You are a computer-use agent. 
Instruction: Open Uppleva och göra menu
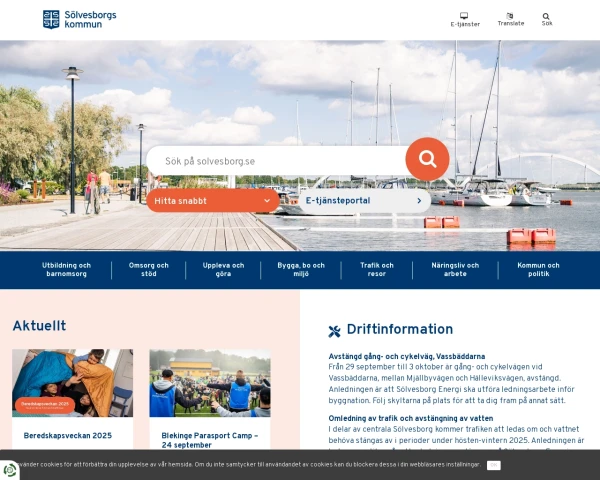pyautogui.click(x=223, y=269)
